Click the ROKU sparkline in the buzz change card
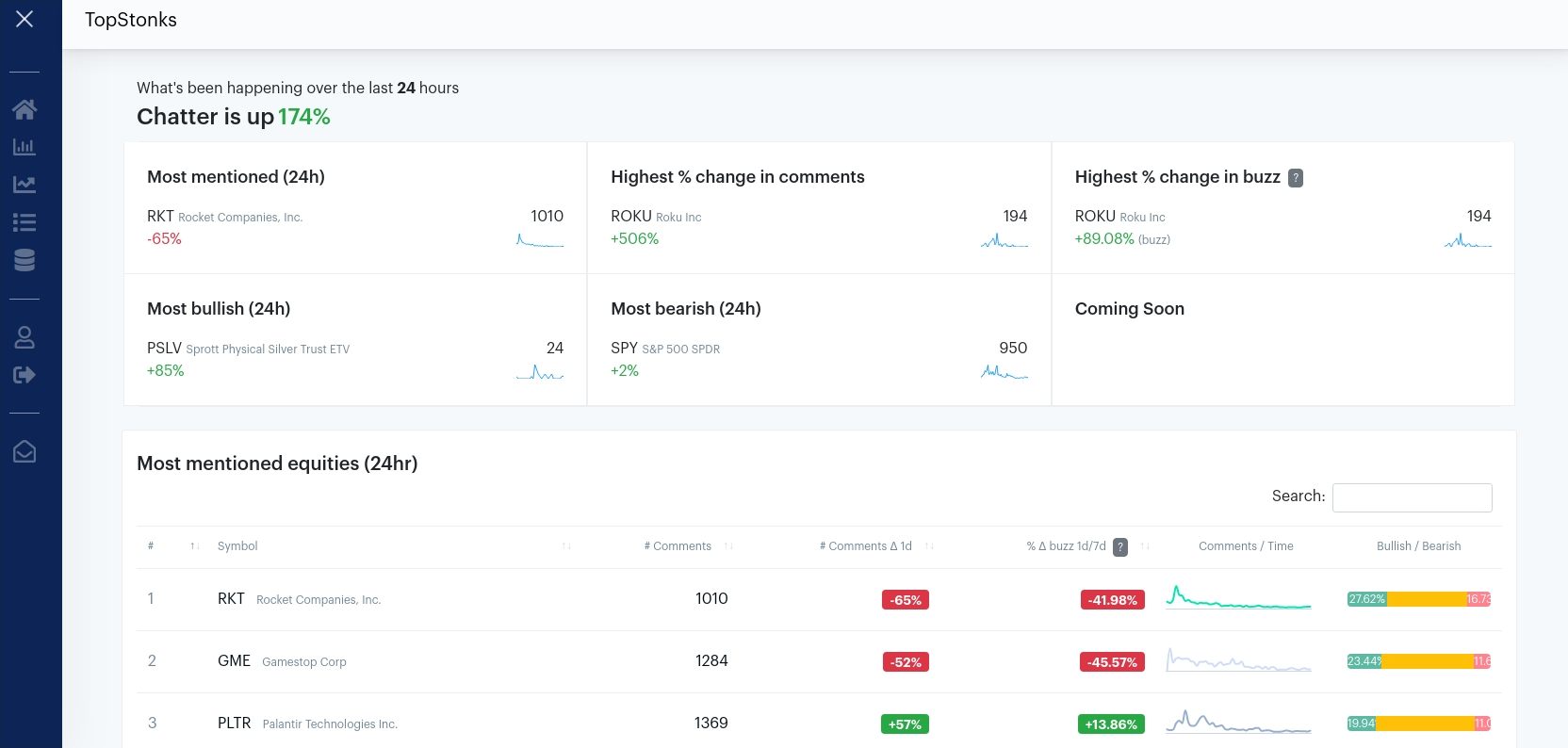This screenshot has height=748, width=1568. [x=1468, y=240]
